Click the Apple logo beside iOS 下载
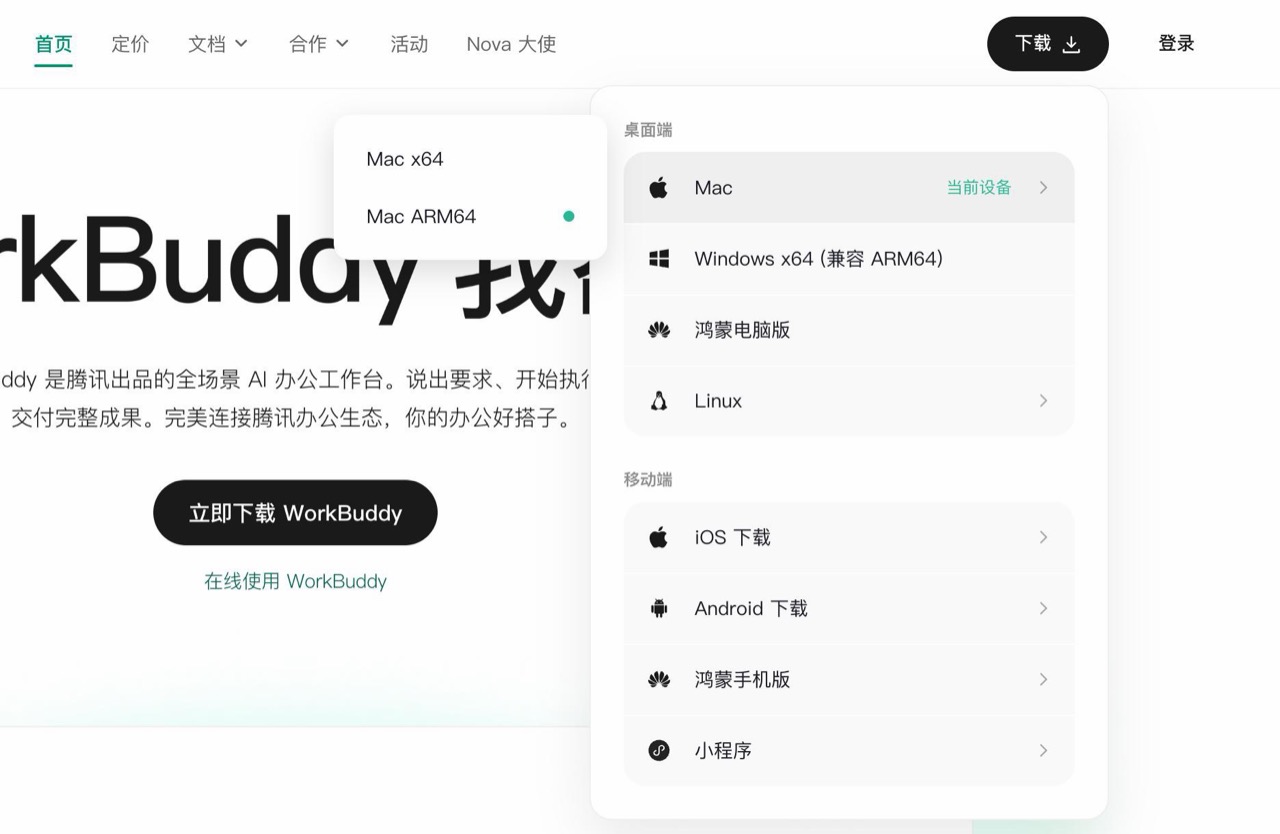The height and width of the screenshot is (834, 1280). 658,537
